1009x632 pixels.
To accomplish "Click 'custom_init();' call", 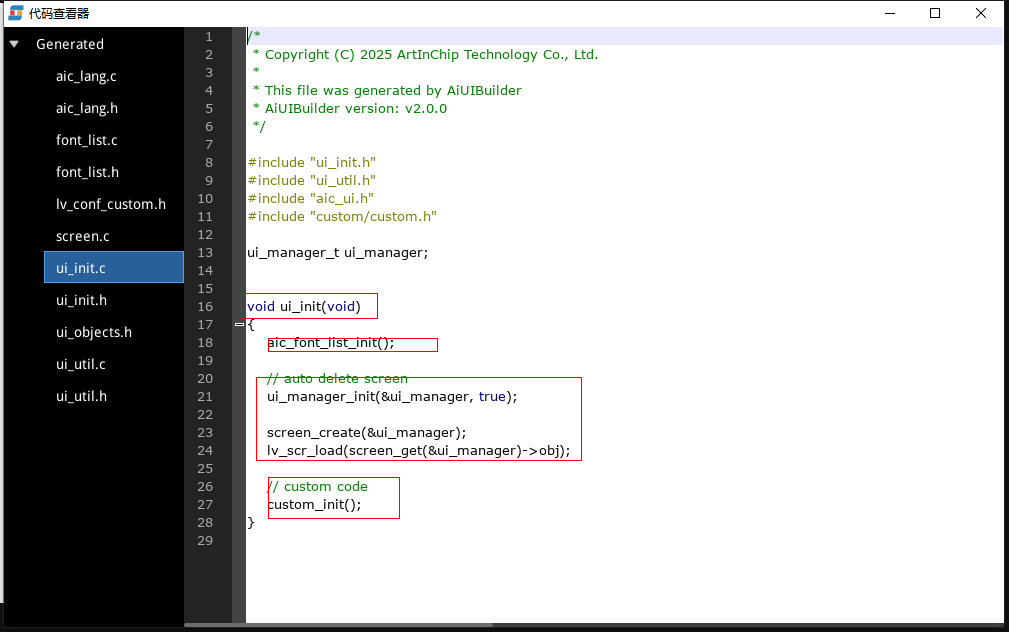I will [x=314, y=505].
